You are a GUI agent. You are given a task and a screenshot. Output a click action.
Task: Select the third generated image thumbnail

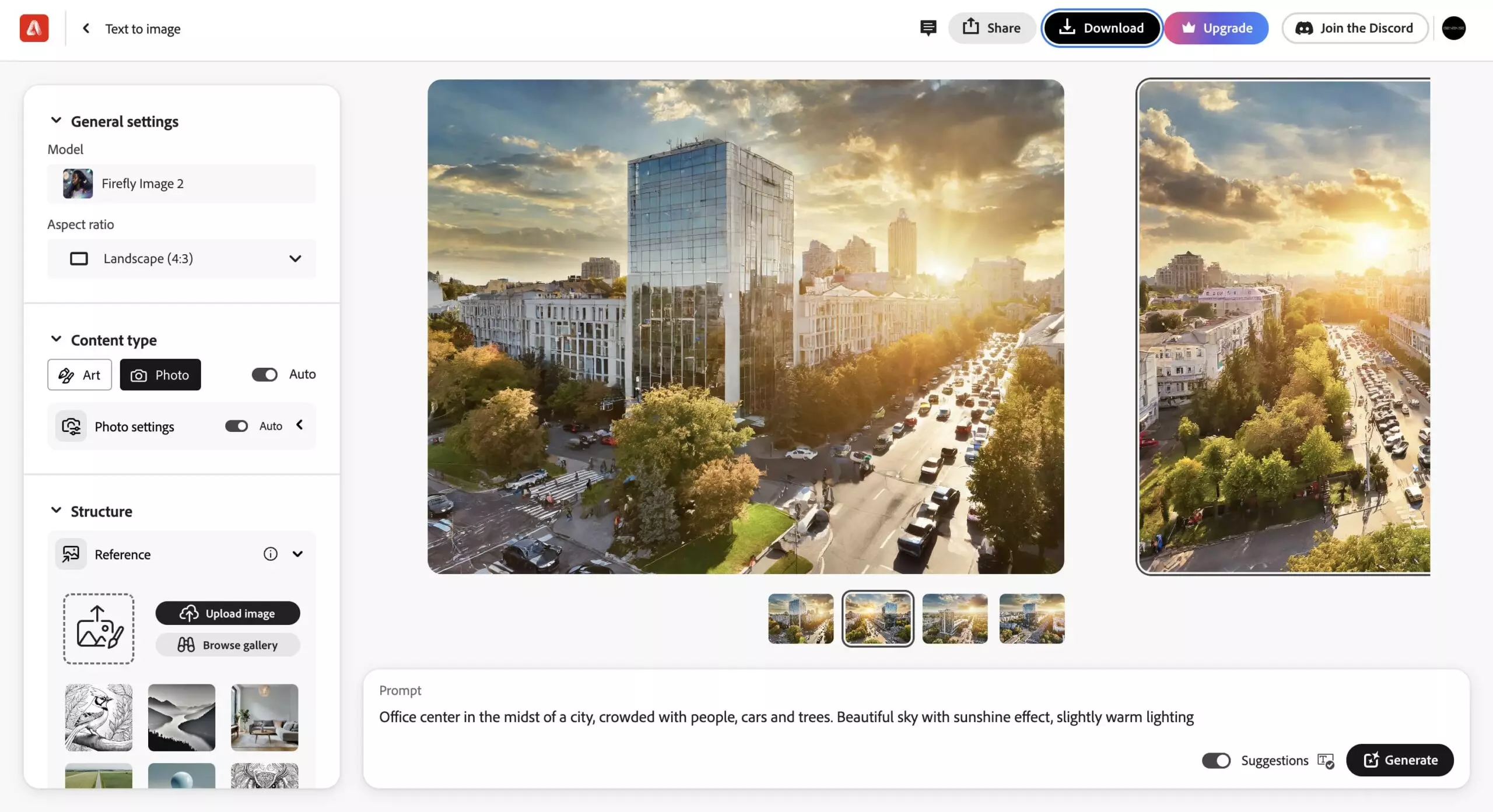coord(955,618)
